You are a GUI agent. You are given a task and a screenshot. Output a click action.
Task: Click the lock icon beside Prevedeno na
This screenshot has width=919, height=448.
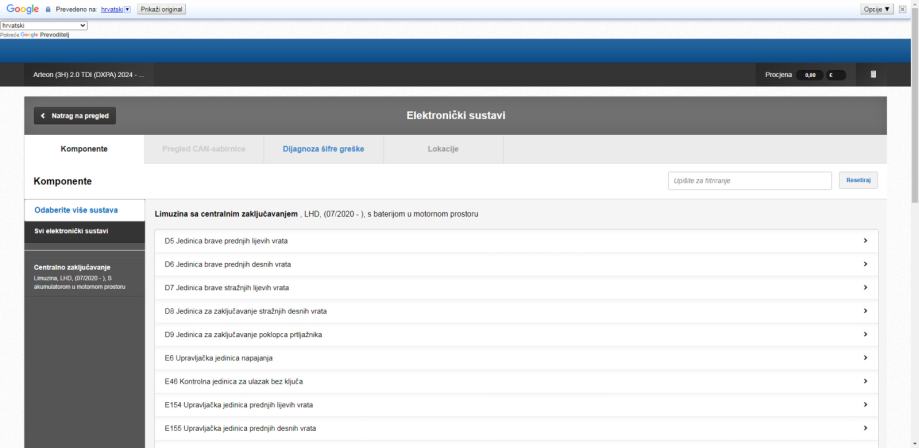(48, 9)
